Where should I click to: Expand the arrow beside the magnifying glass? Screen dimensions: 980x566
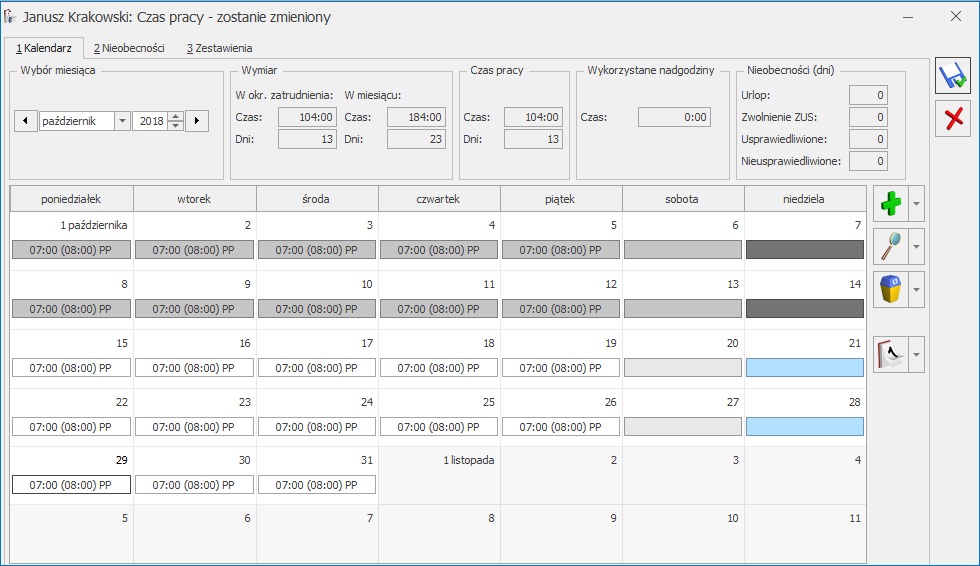917,246
